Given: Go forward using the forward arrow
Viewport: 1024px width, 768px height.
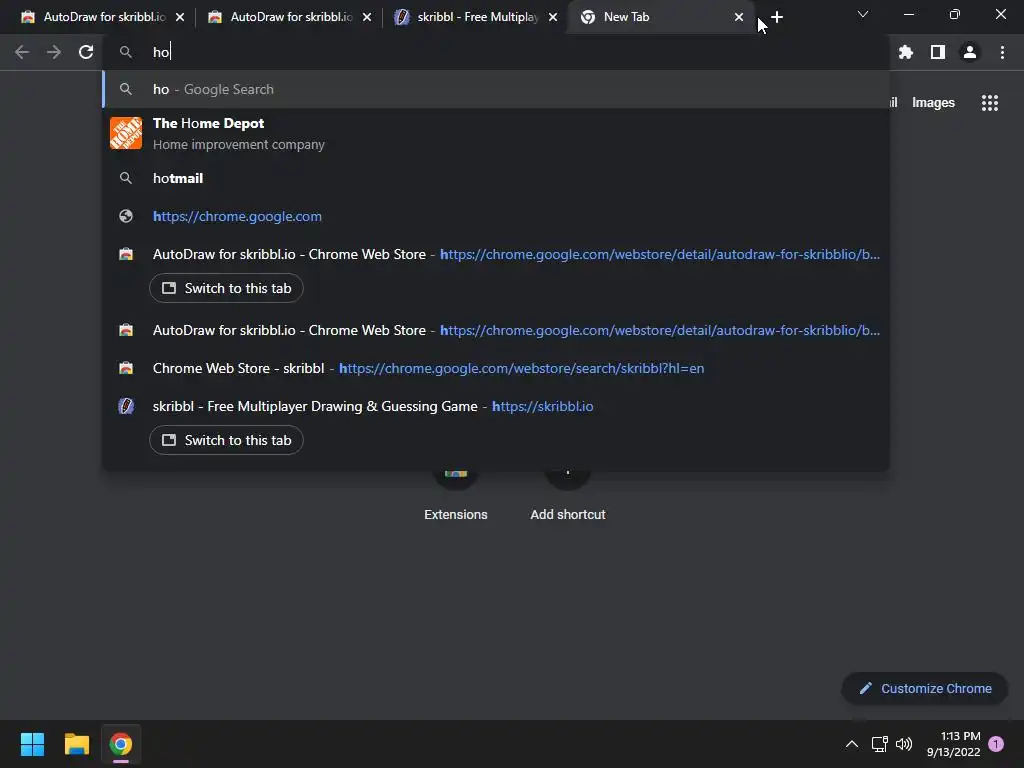Looking at the screenshot, I should coord(54,52).
